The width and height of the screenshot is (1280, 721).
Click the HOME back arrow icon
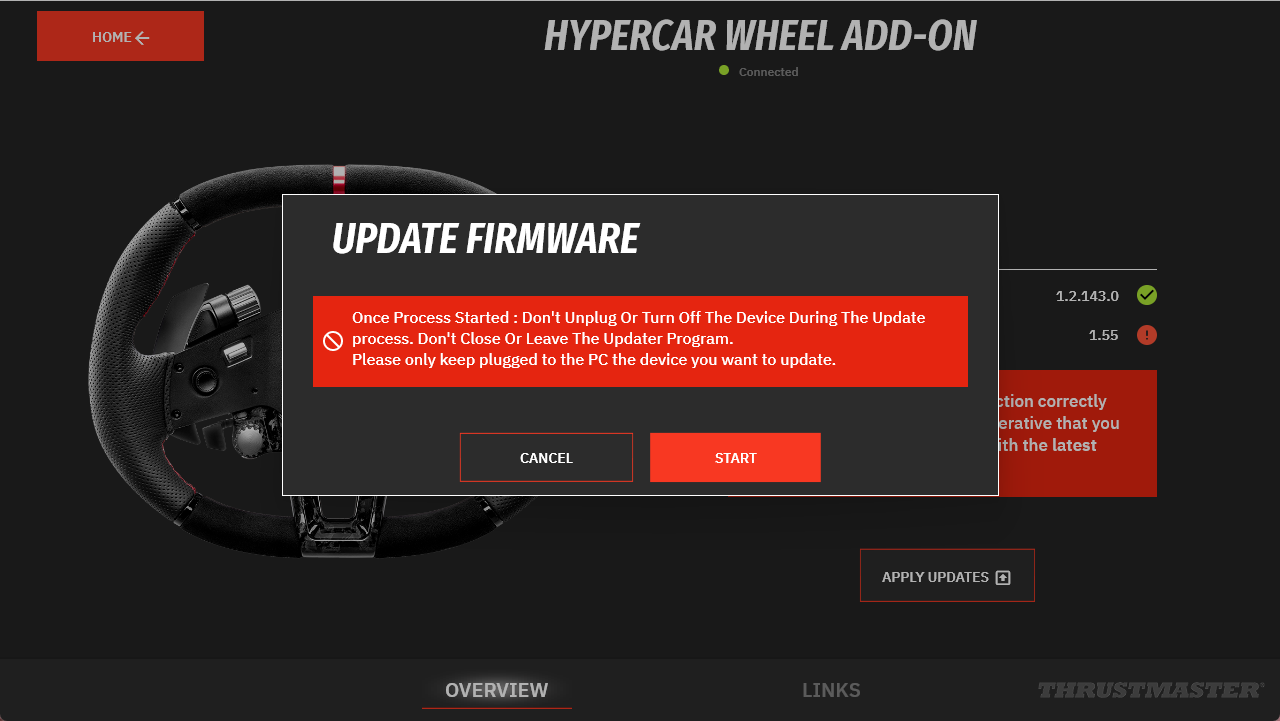[142, 38]
